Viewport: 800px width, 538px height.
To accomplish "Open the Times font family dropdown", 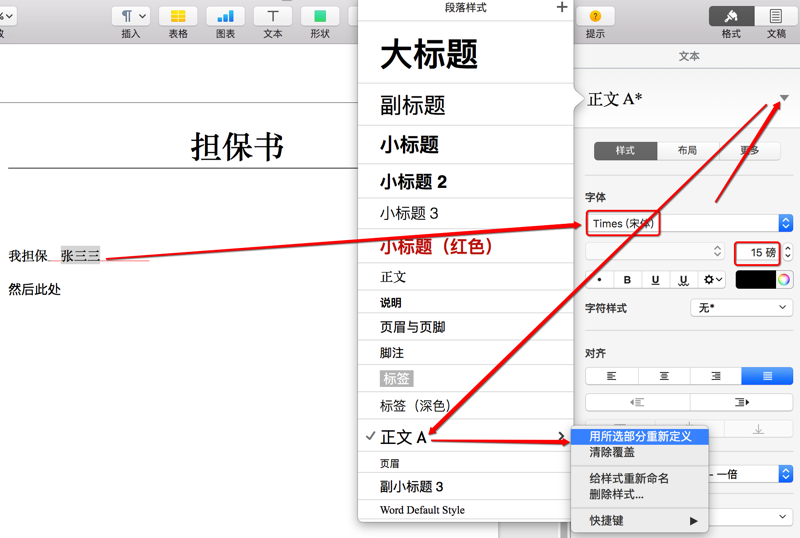I will 689,223.
